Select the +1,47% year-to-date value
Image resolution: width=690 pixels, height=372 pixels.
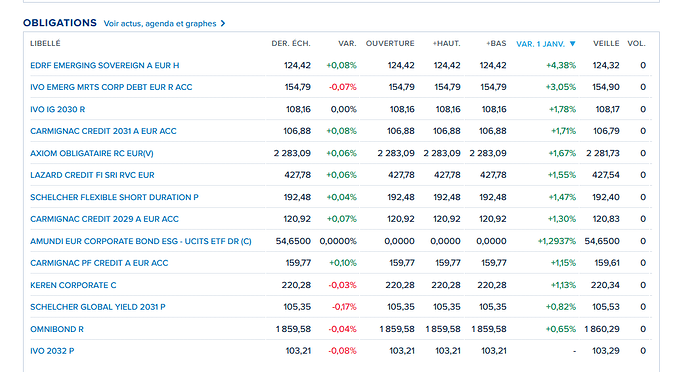[562, 197]
